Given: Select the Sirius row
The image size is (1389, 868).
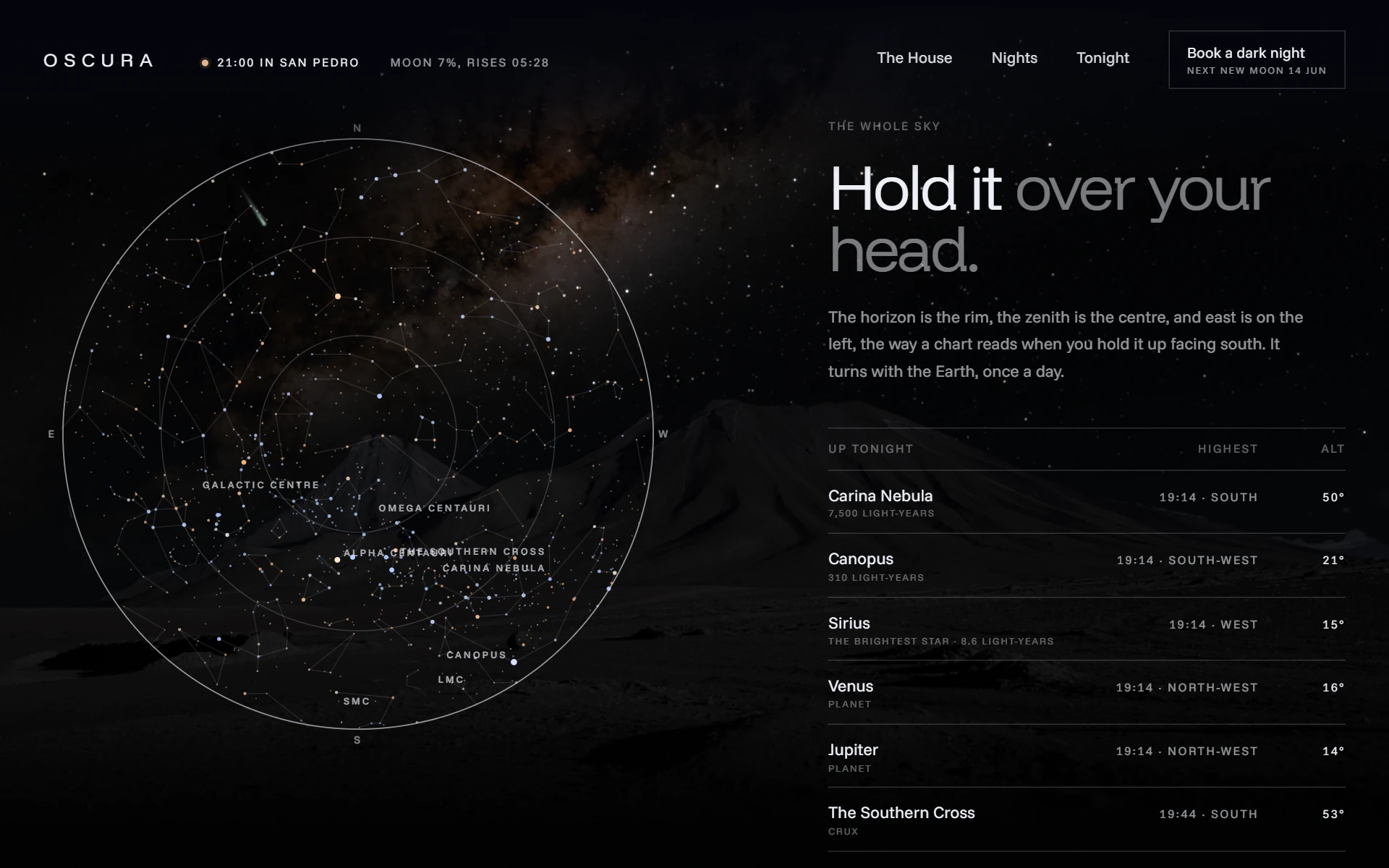Looking at the screenshot, I should [x=1087, y=629].
